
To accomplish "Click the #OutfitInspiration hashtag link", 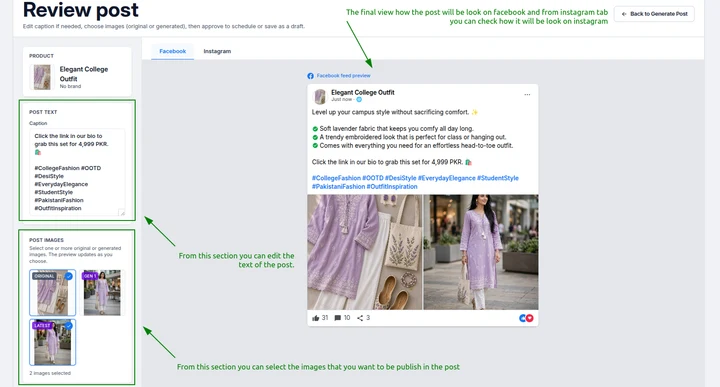I will [x=392, y=187].
